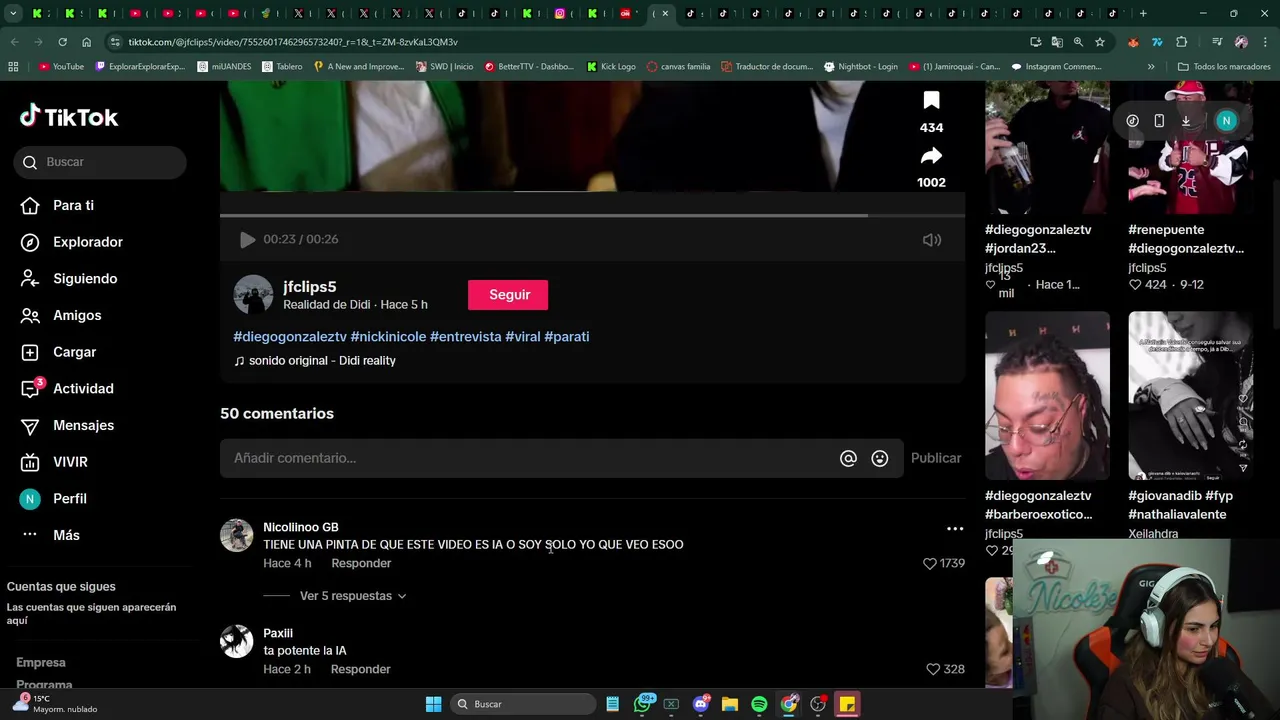Seek along the video progress bar
Screen dimensions: 1280x720
point(592,215)
